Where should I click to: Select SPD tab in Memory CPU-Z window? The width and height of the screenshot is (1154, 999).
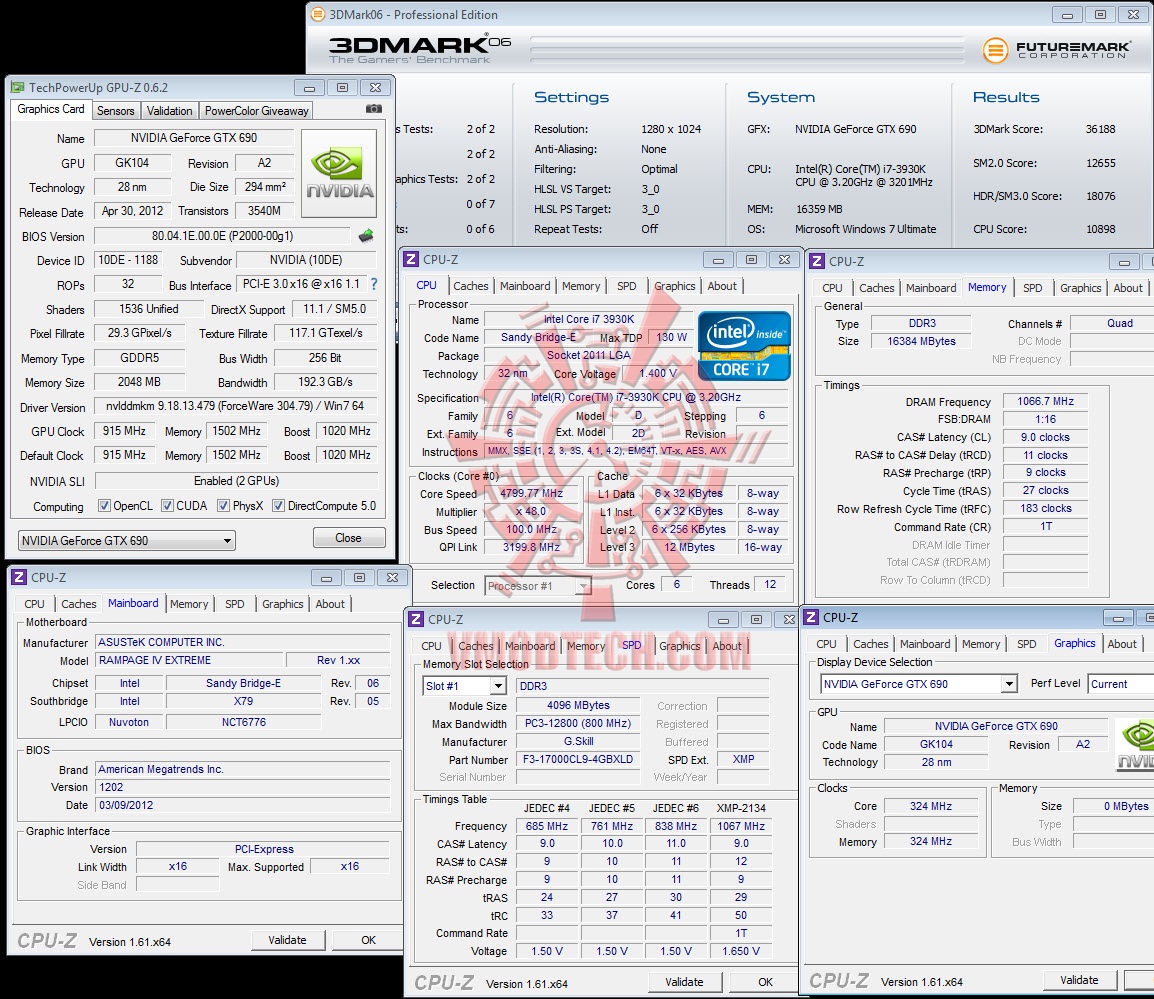tap(1033, 288)
